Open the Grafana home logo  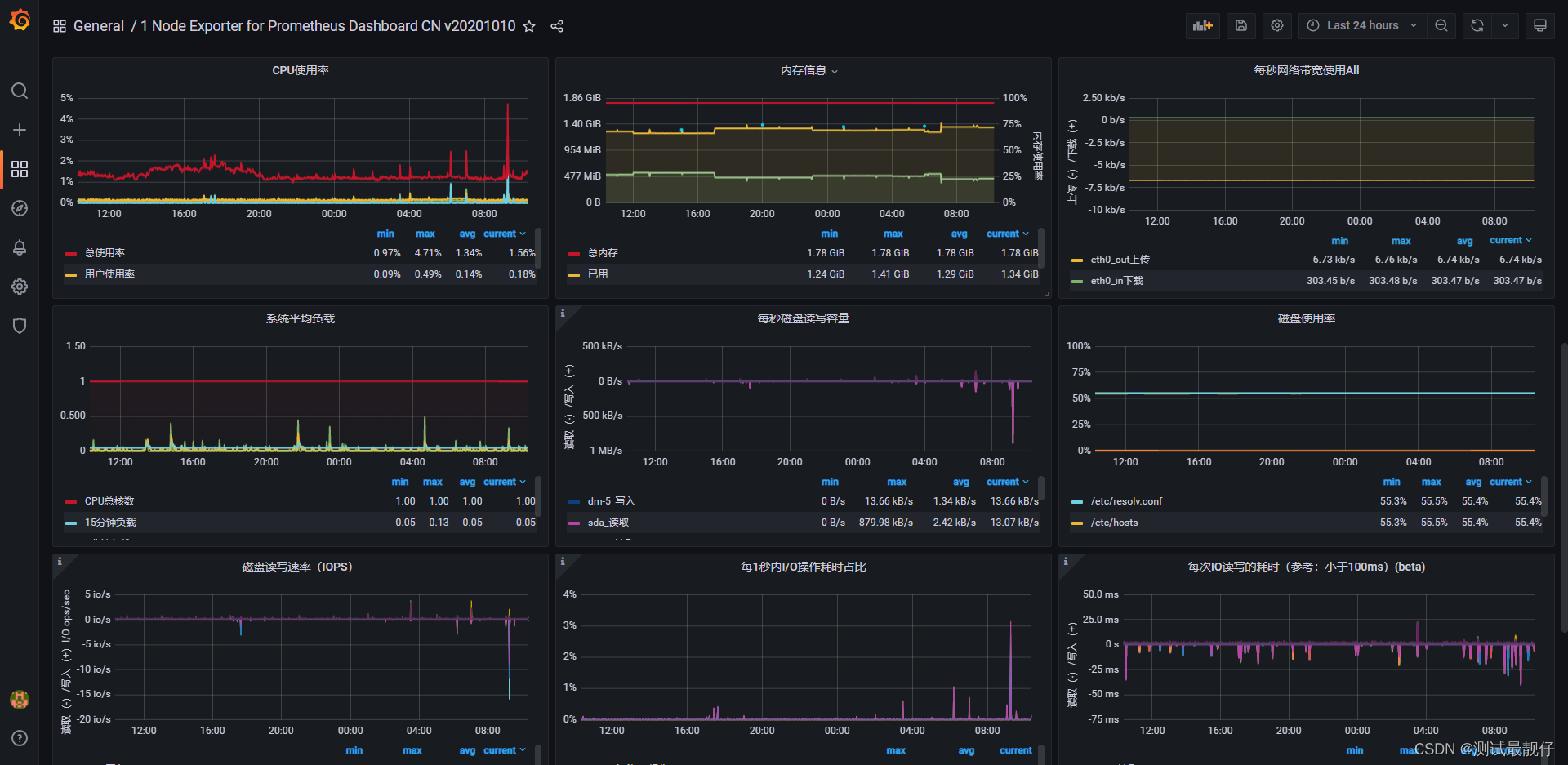point(20,20)
